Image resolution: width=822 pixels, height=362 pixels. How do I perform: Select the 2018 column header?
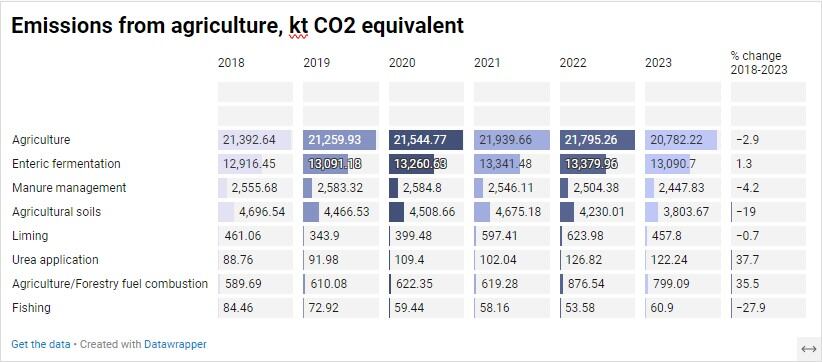pyautogui.click(x=231, y=63)
